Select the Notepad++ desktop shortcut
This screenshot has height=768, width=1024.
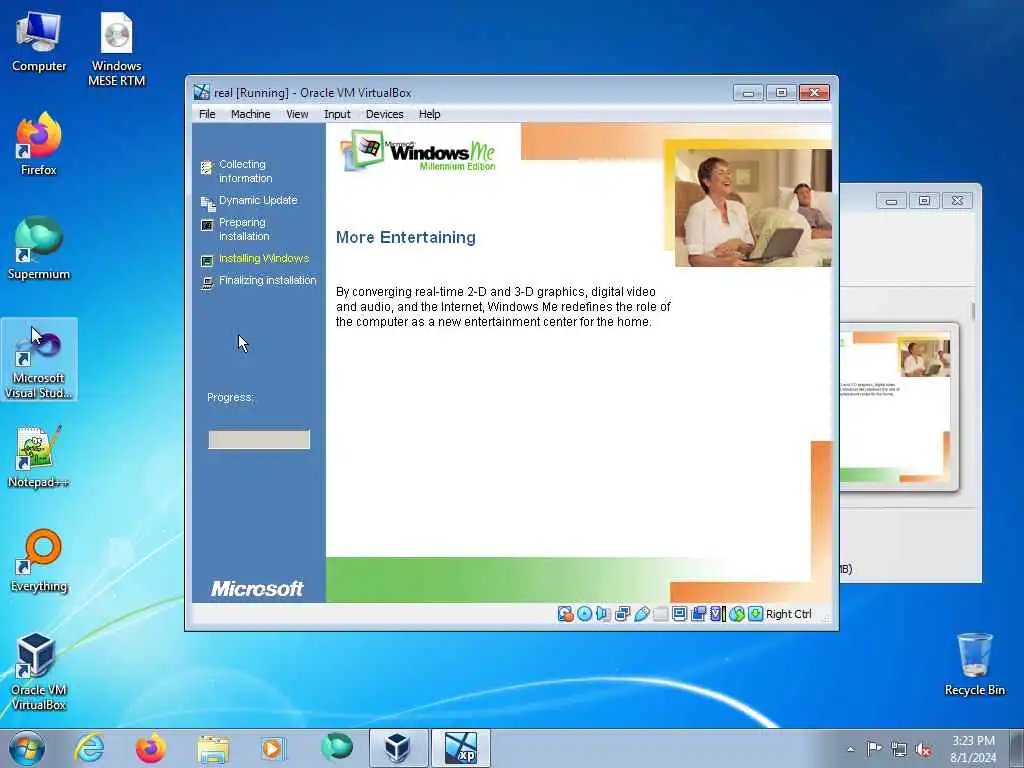(x=39, y=456)
